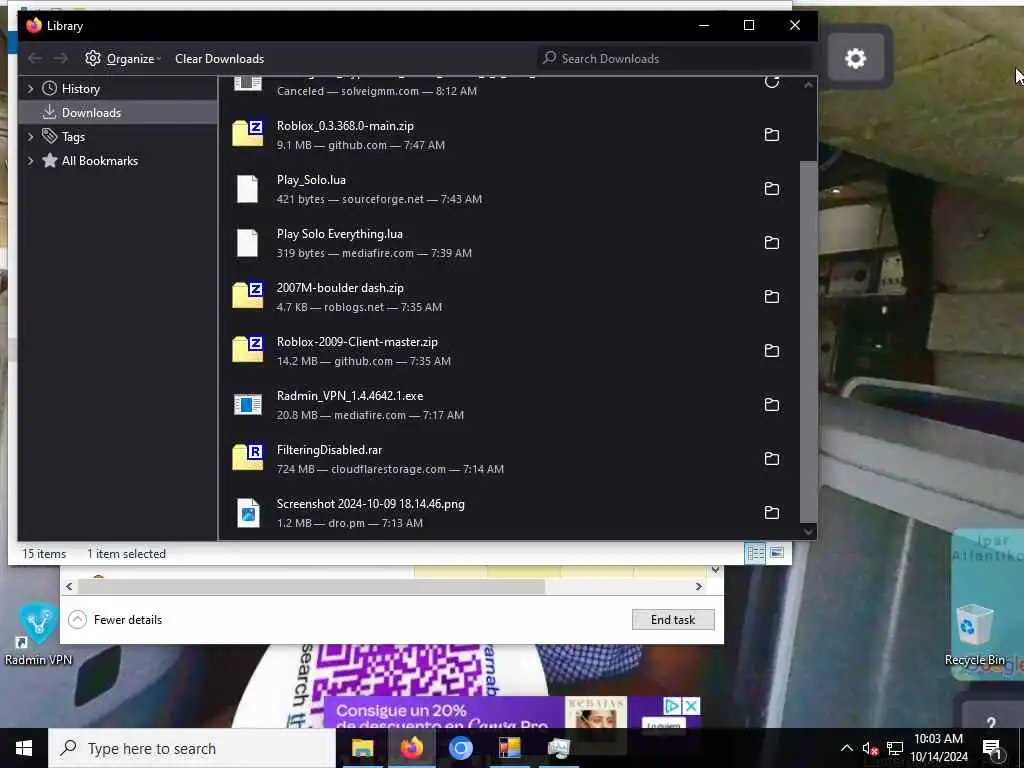
Task: Click the Windows taskbar search box
Action: (192, 748)
